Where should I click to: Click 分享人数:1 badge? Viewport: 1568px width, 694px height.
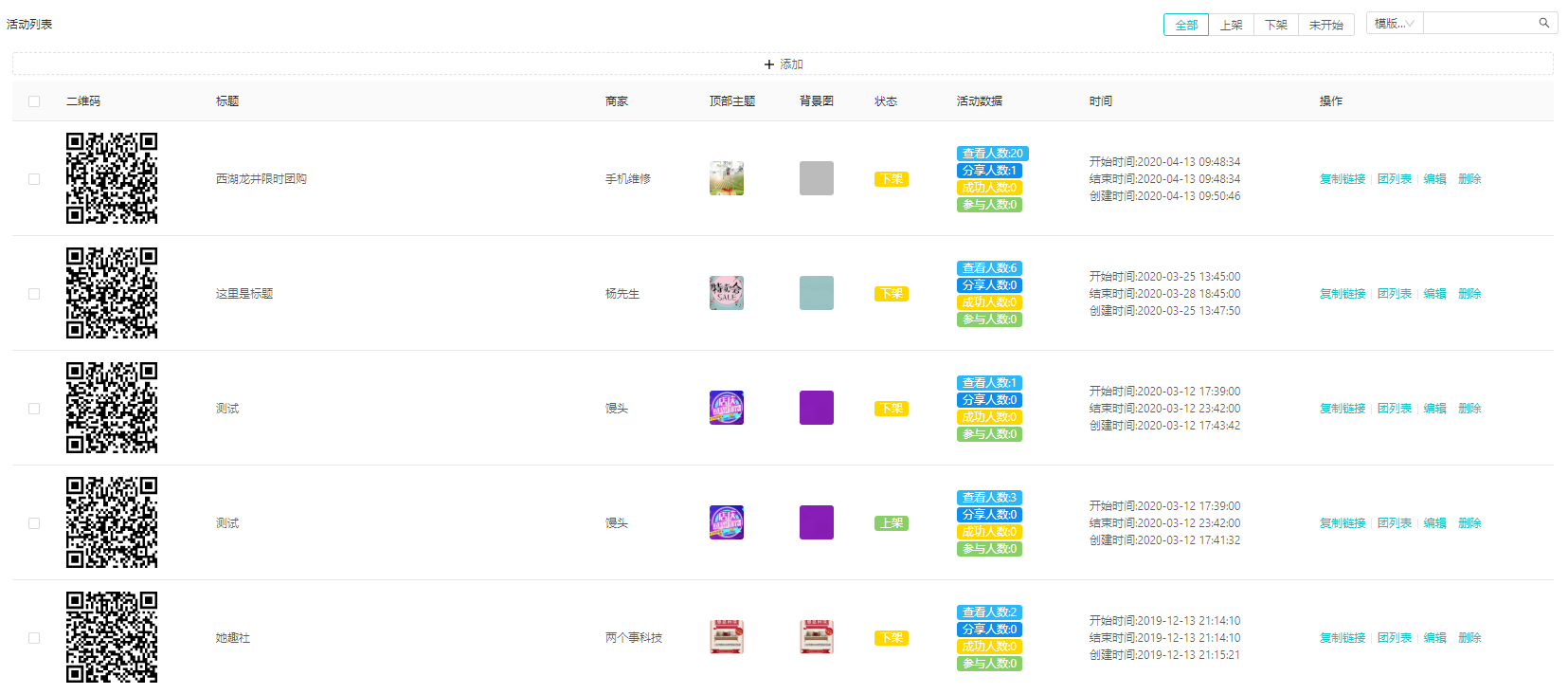(989, 171)
